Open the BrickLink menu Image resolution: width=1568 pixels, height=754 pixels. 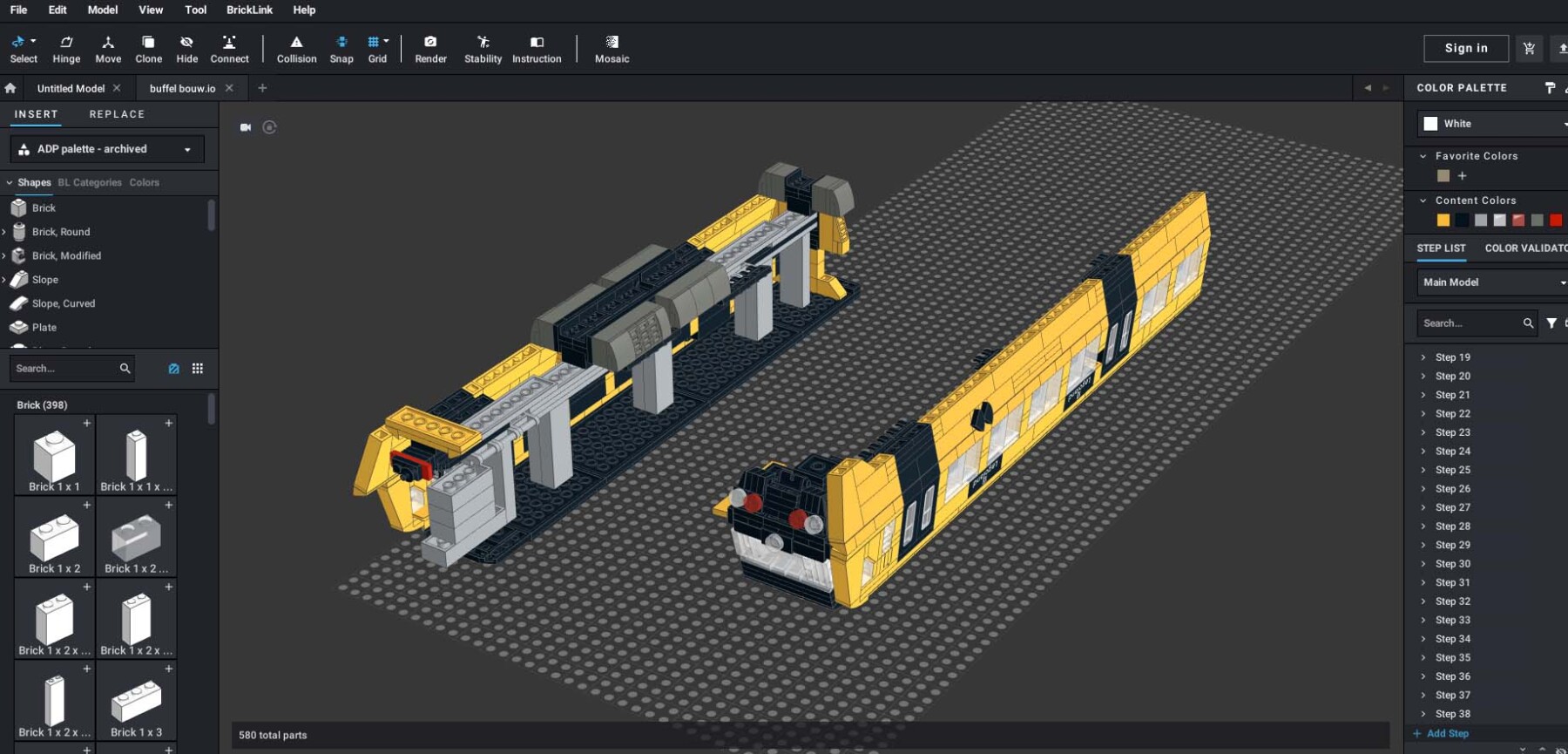click(249, 10)
